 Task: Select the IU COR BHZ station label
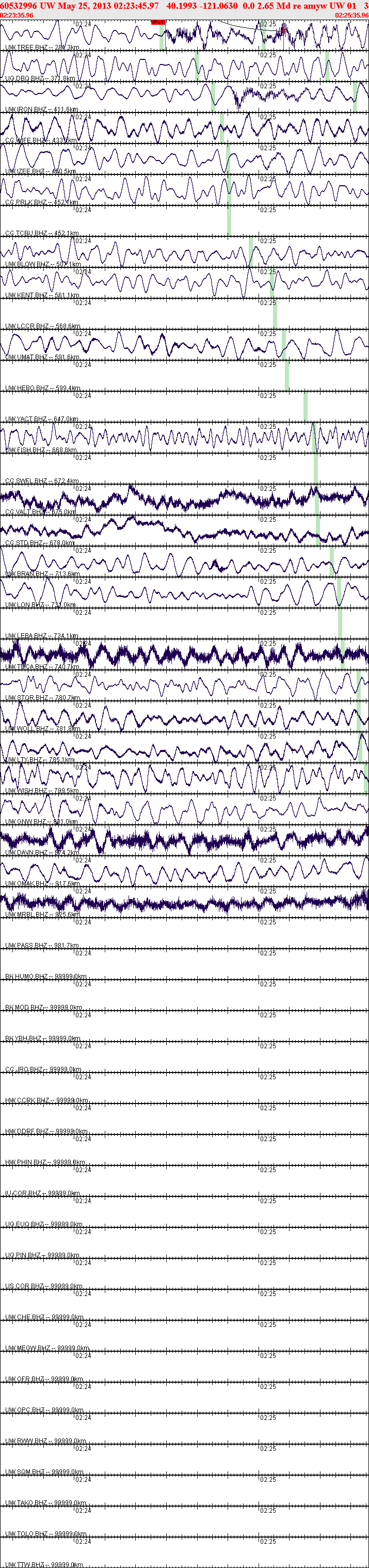(x=44, y=1194)
